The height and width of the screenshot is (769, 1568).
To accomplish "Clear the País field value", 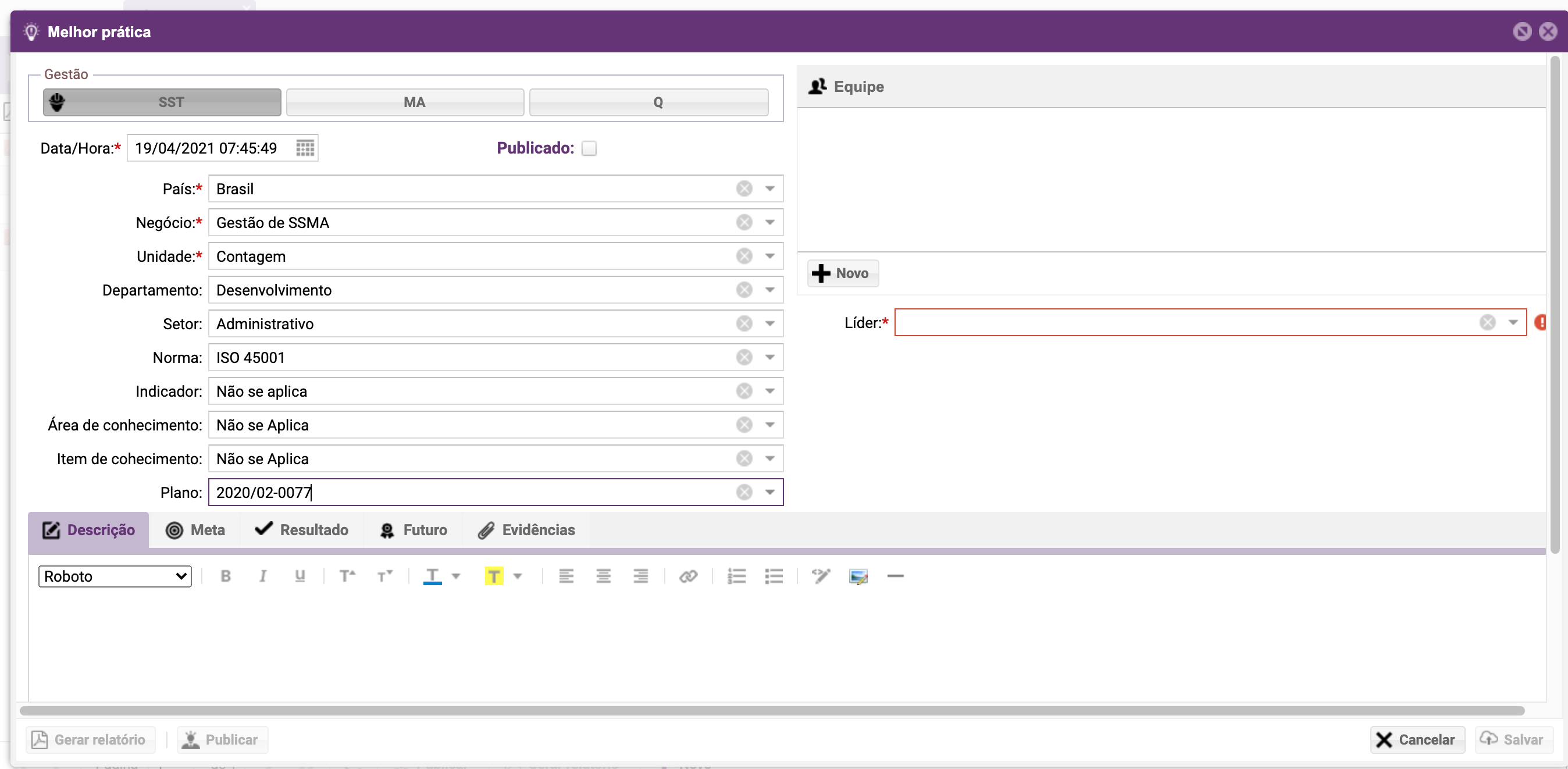I will click(744, 188).
